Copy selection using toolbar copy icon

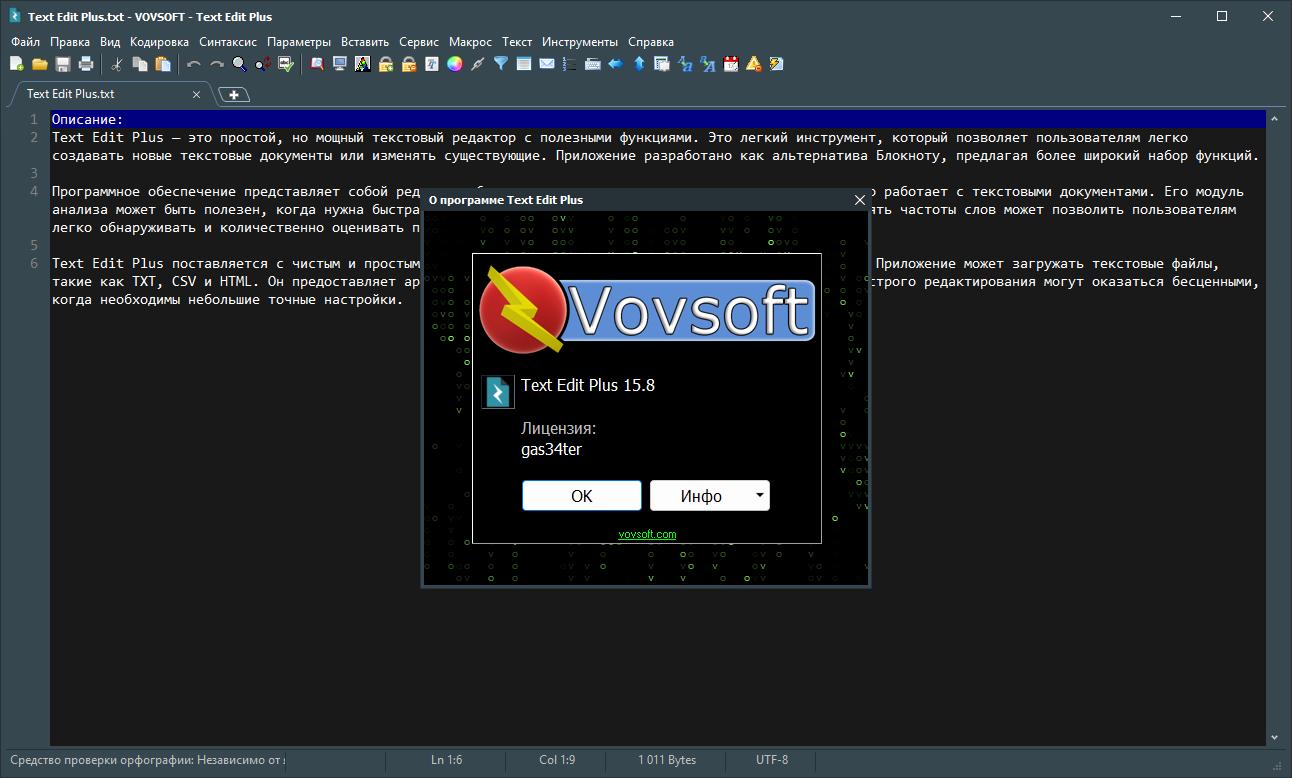140,64
